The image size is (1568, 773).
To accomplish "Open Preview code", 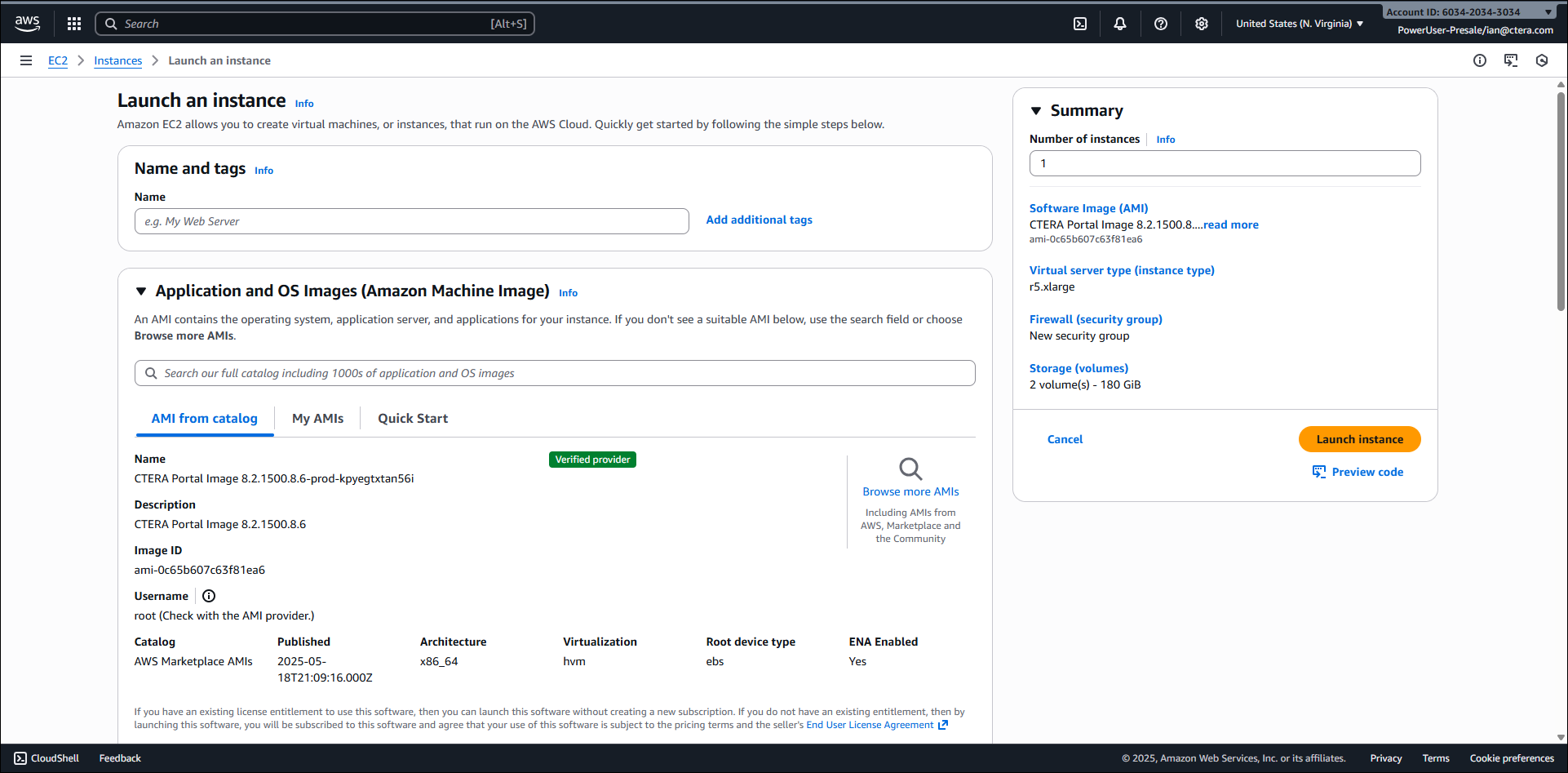I will point(1358,472).
